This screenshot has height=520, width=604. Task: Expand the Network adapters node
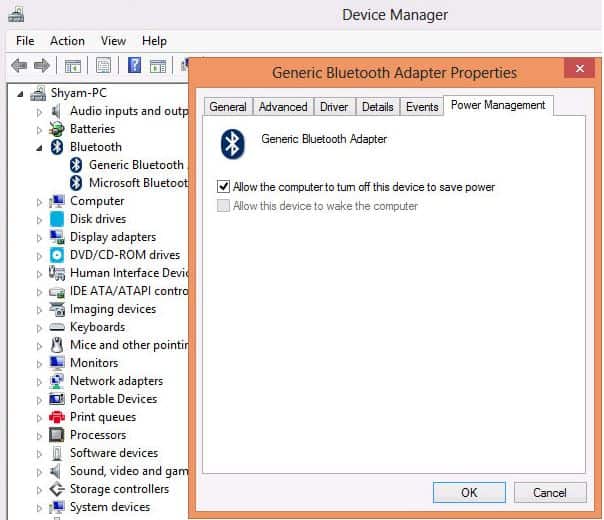coord(39,382)
